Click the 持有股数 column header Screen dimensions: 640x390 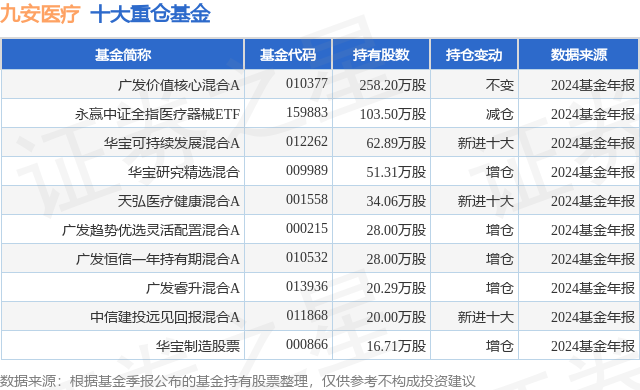pos(381,55)
